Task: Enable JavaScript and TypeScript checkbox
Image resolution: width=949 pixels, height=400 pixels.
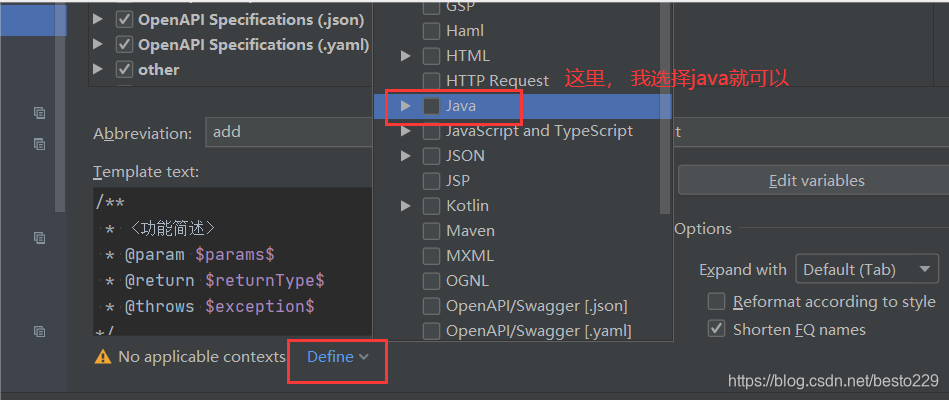Action: pyautogui.click(x=431, y=131)
